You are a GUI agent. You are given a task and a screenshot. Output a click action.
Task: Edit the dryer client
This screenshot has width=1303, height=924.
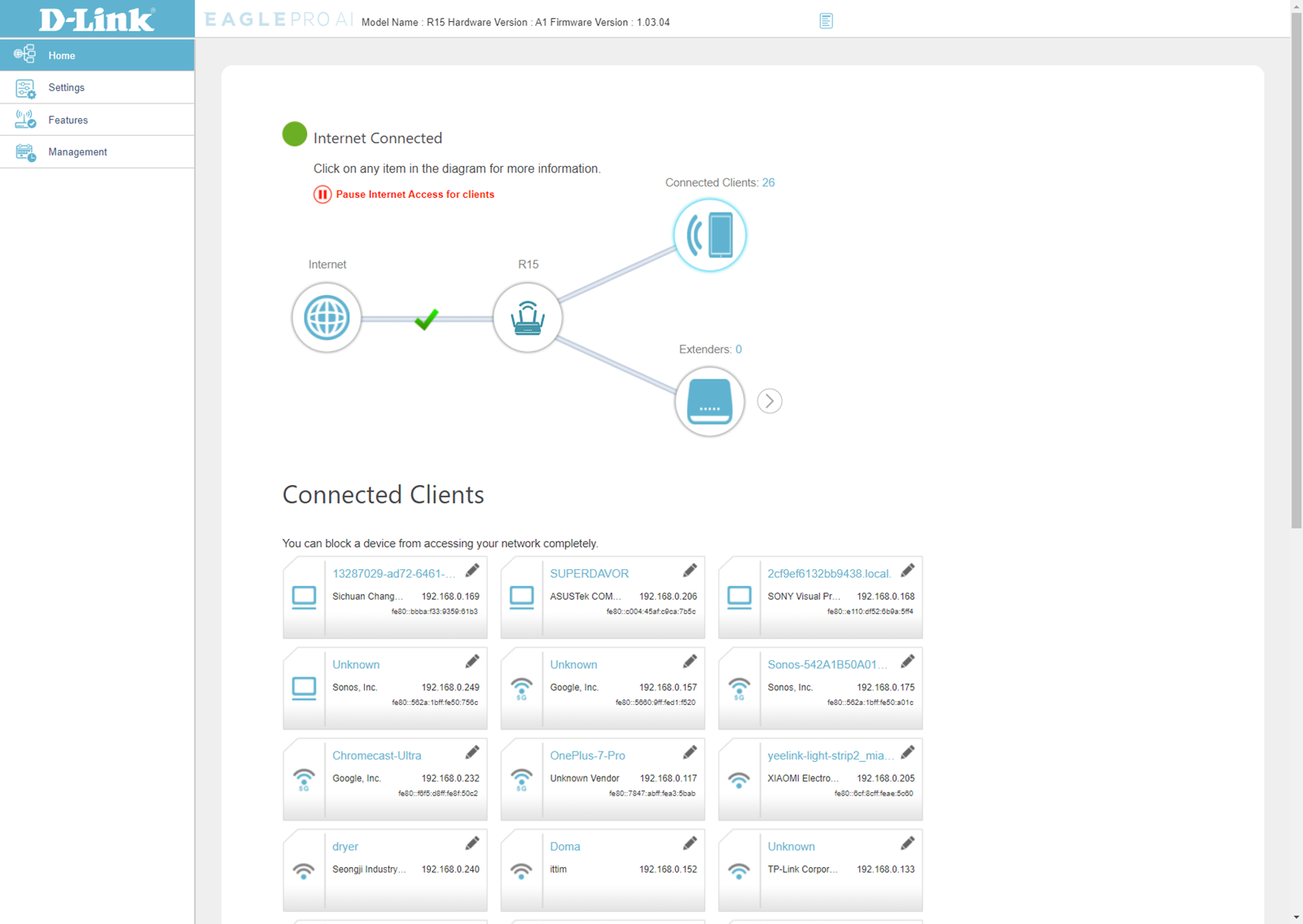point(472,844)
